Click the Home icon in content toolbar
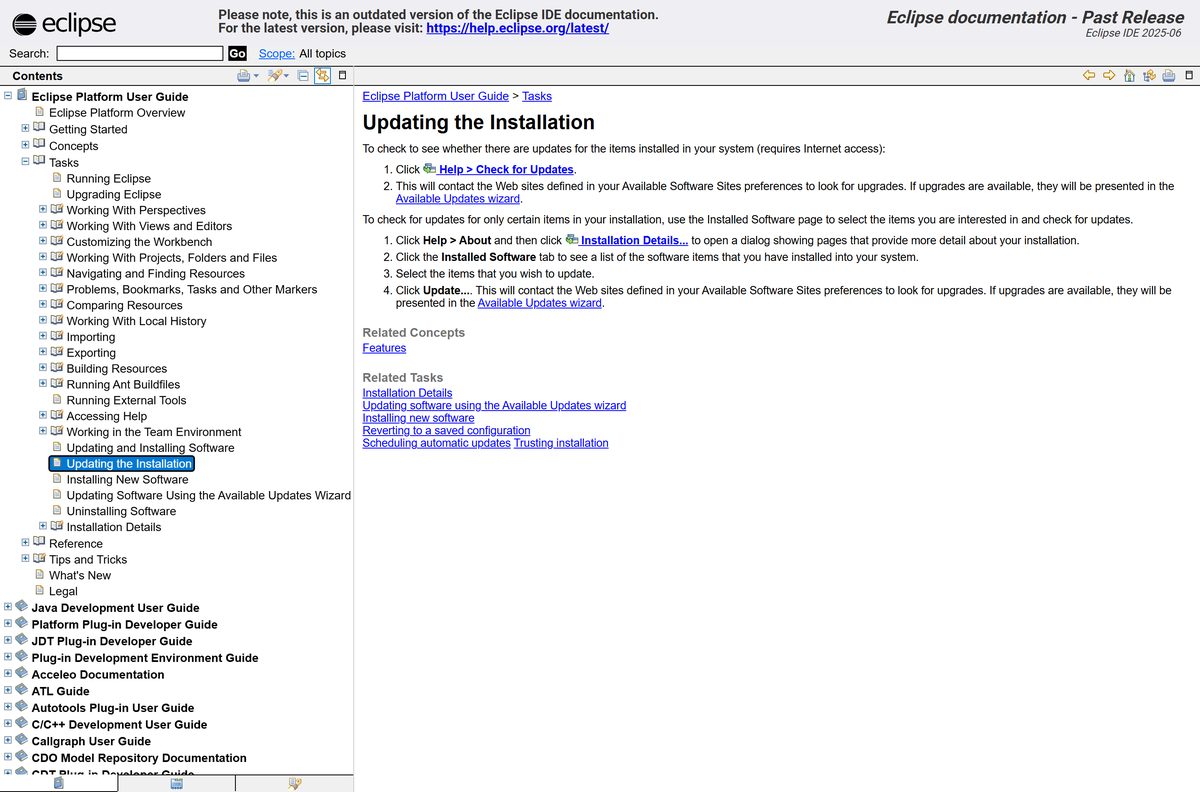Image resolution: width=1200 pixels, height=792 pixels. click(x=1129, y=76)
